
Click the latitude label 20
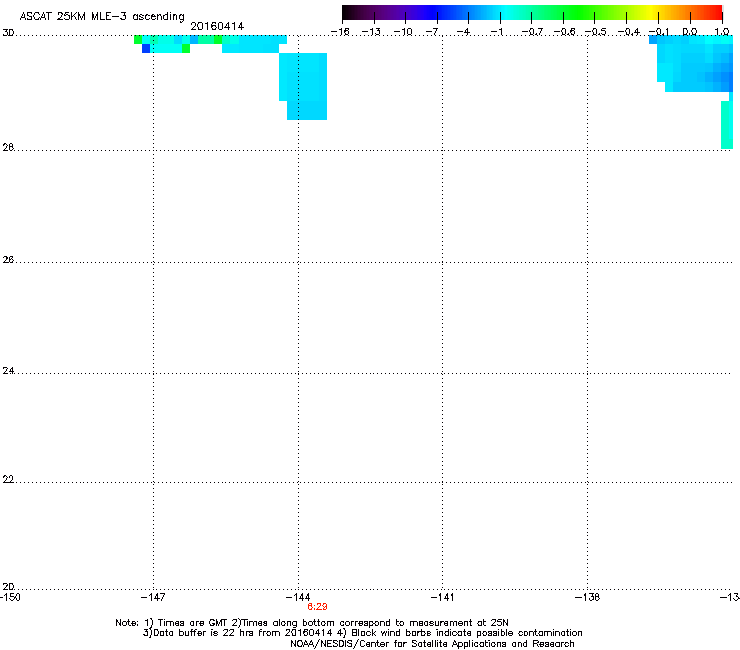coord(8,587)
